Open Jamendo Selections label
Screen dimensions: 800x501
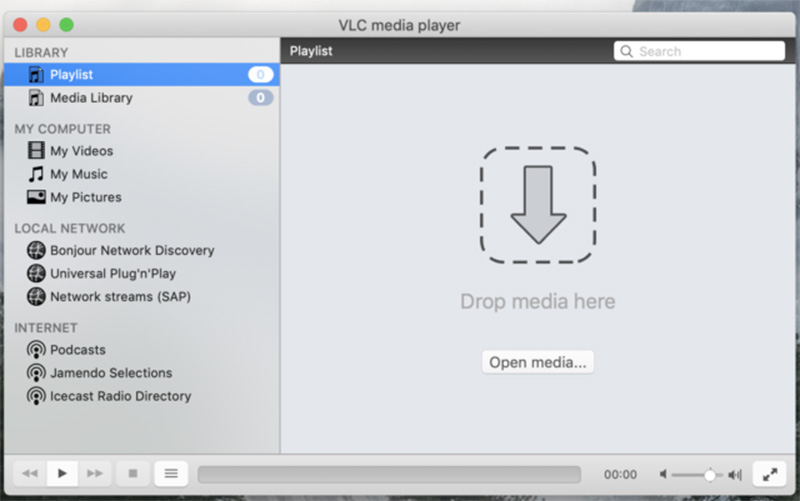111,373
